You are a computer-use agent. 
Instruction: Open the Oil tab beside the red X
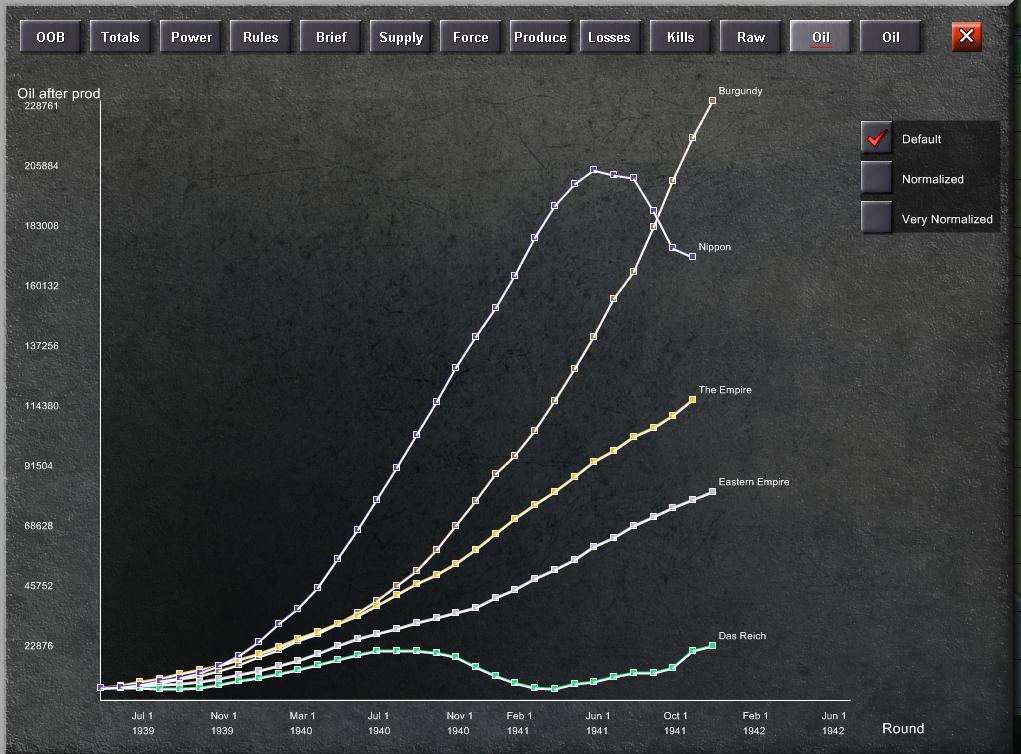pyautogui.click(x=890, y=37)
